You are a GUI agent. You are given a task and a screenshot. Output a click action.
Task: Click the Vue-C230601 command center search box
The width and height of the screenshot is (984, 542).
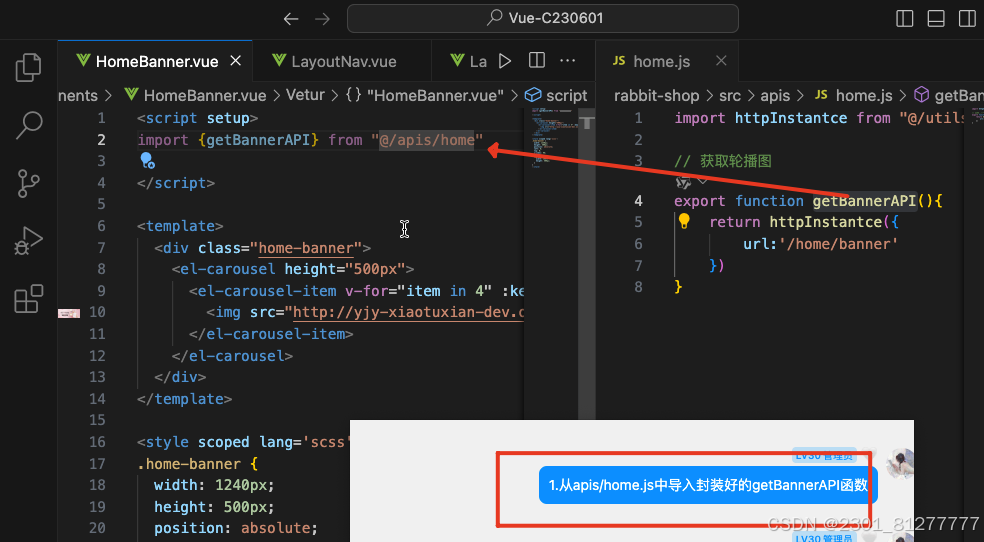[x=543, y=18]
